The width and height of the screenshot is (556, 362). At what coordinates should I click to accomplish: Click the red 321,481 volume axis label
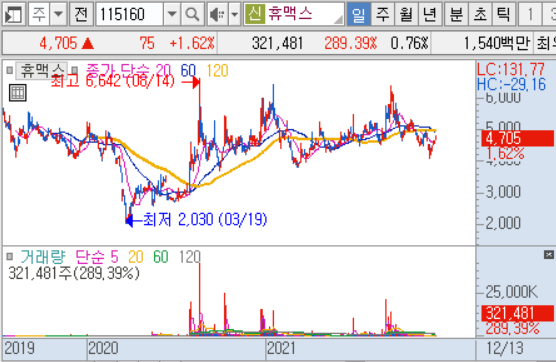click(517, 313)
